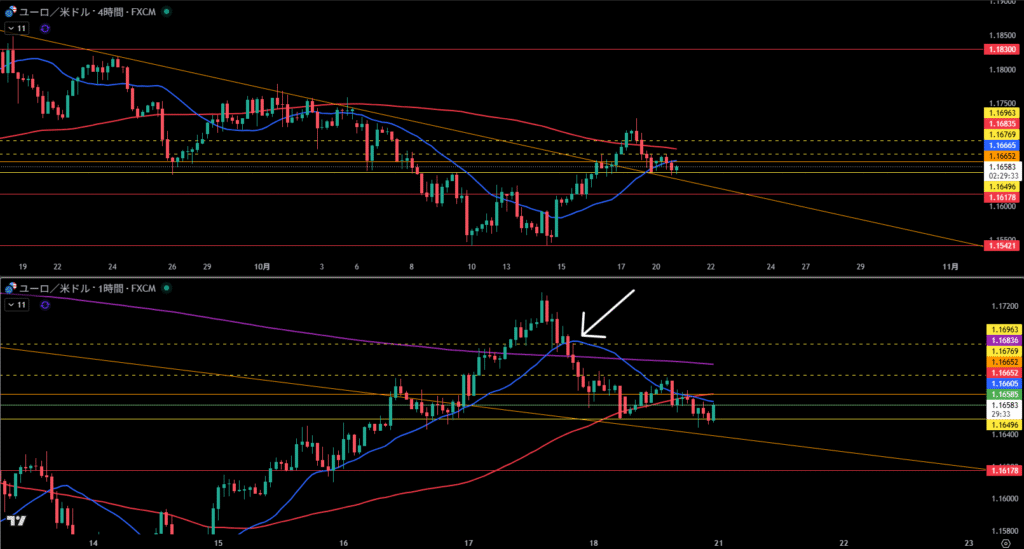This screenshot has height=549, width=1024.
Task: Click the 1.16178 red price label on the 1-hour chart
Action: pyautogui.click(x=1003, y=470)
